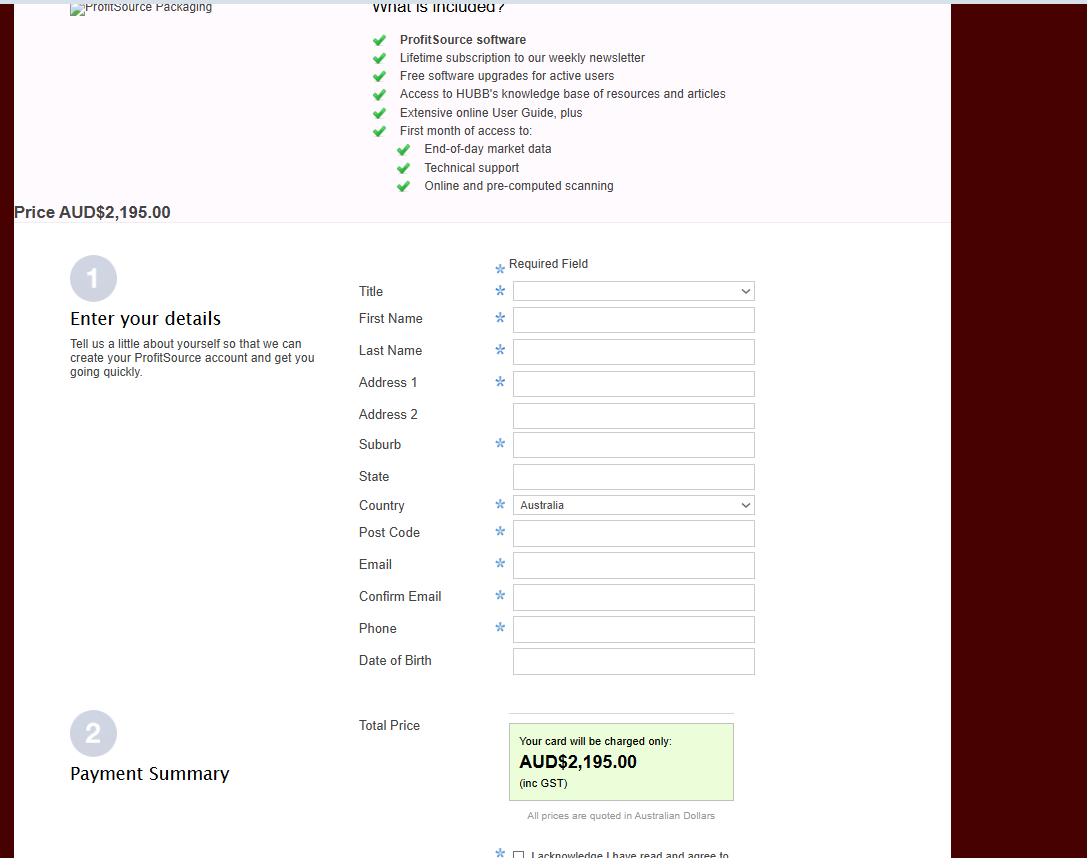Screen dimensions: 1087x858
Task: Click the step 2 circle icon
Action: pos(93,734)
